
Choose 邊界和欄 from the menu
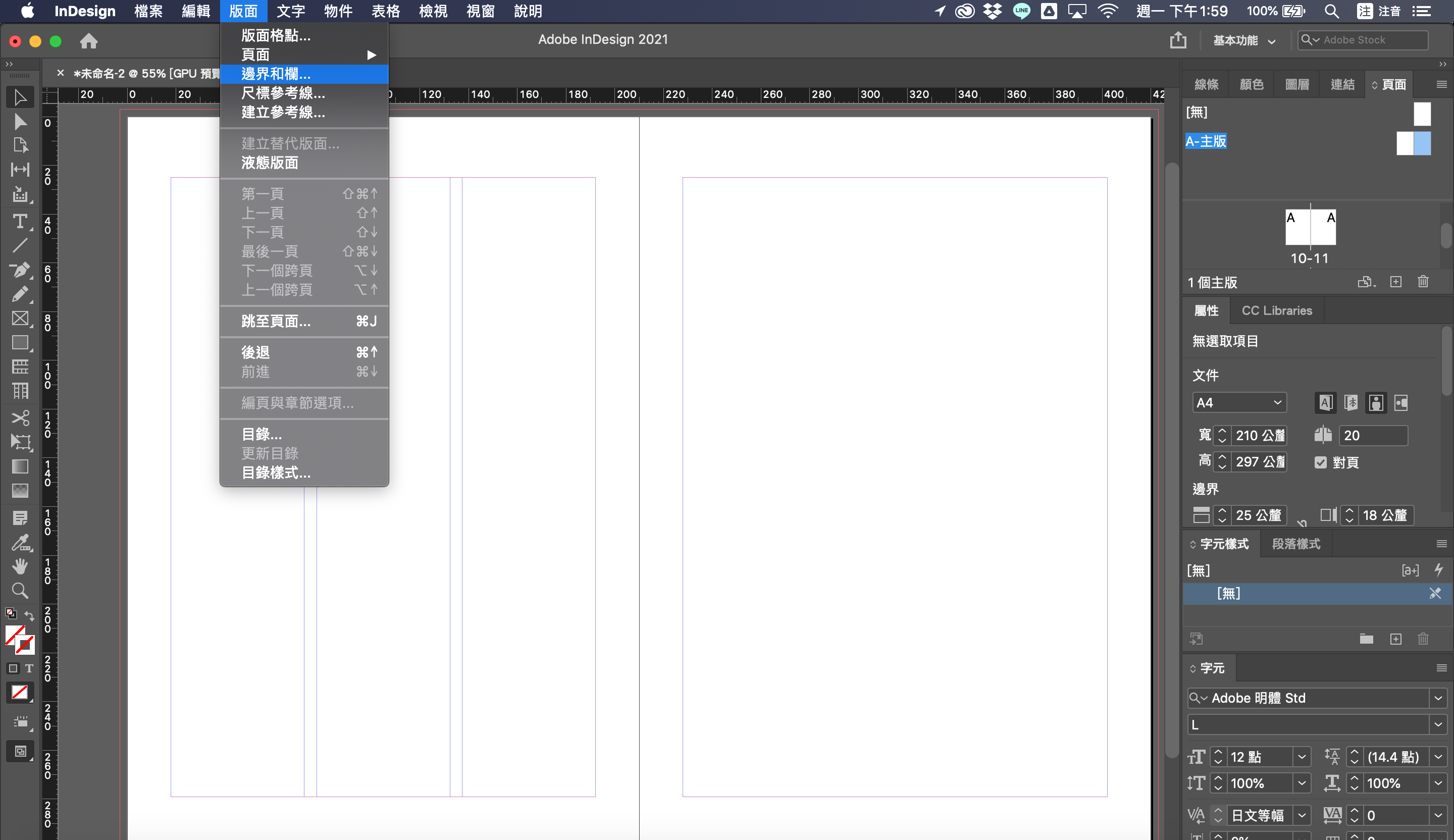point(276,74)
